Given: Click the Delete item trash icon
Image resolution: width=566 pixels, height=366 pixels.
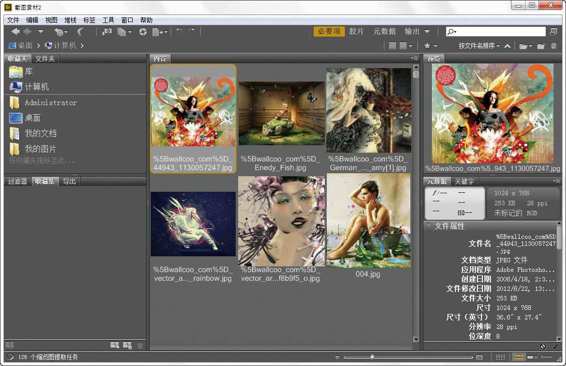Looking at the screenshot, I should pos(553,46).
